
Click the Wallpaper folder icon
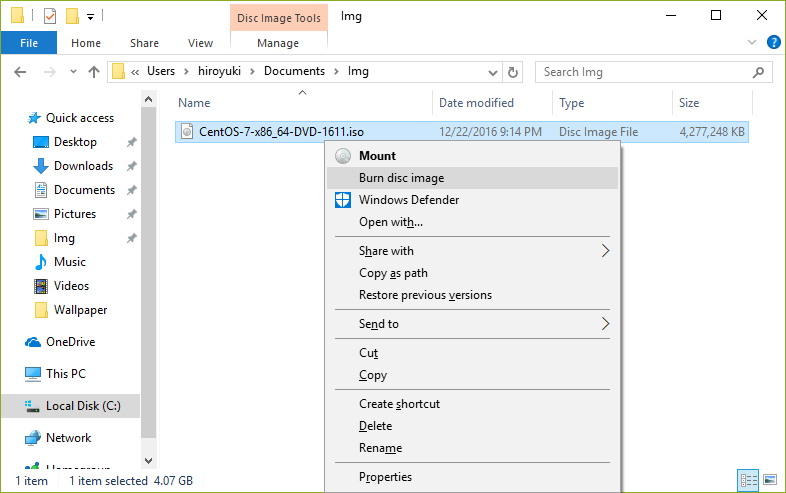[x=41, y=310]
